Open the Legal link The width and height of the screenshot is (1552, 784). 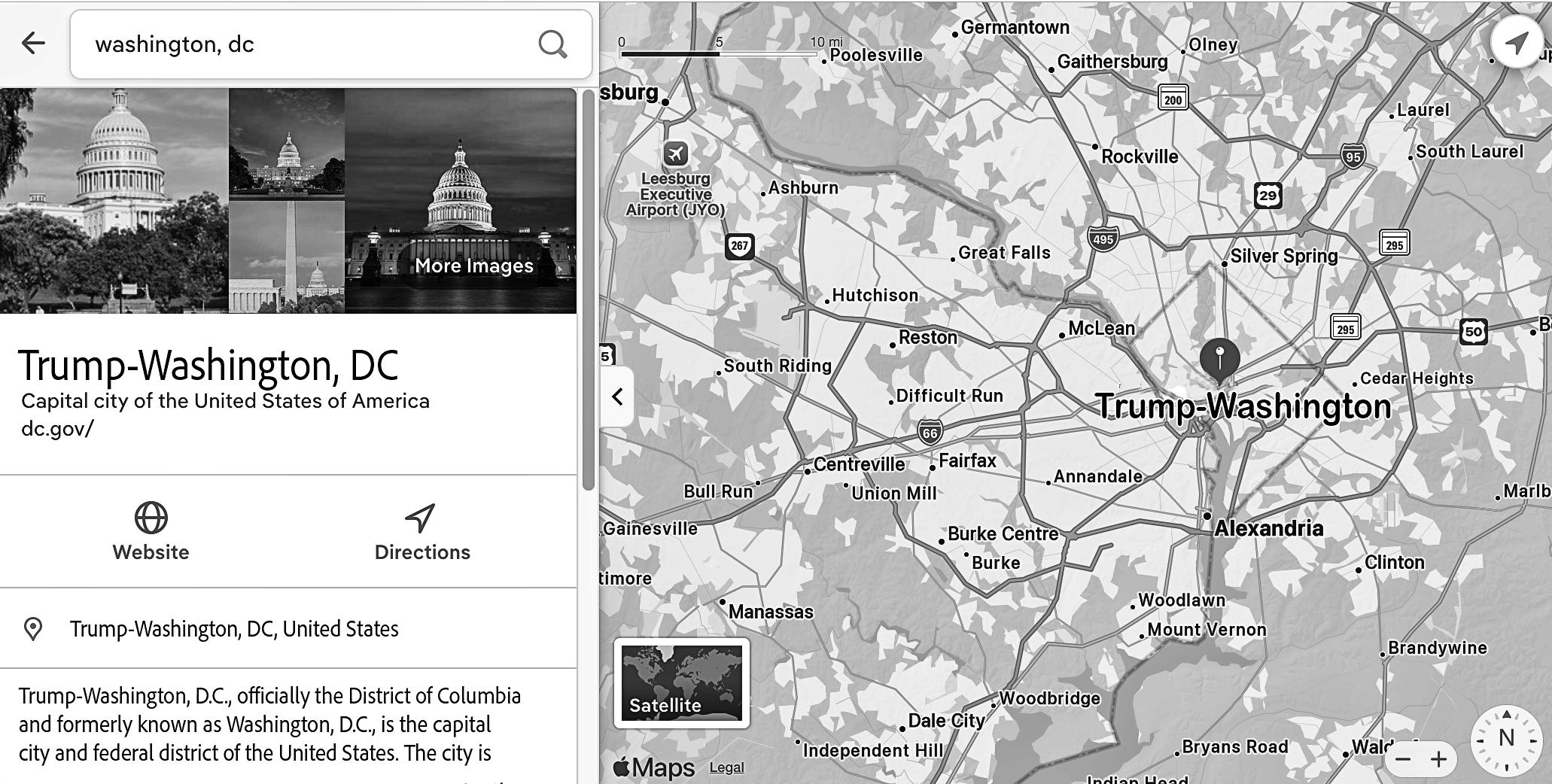[x=727, y=767]
